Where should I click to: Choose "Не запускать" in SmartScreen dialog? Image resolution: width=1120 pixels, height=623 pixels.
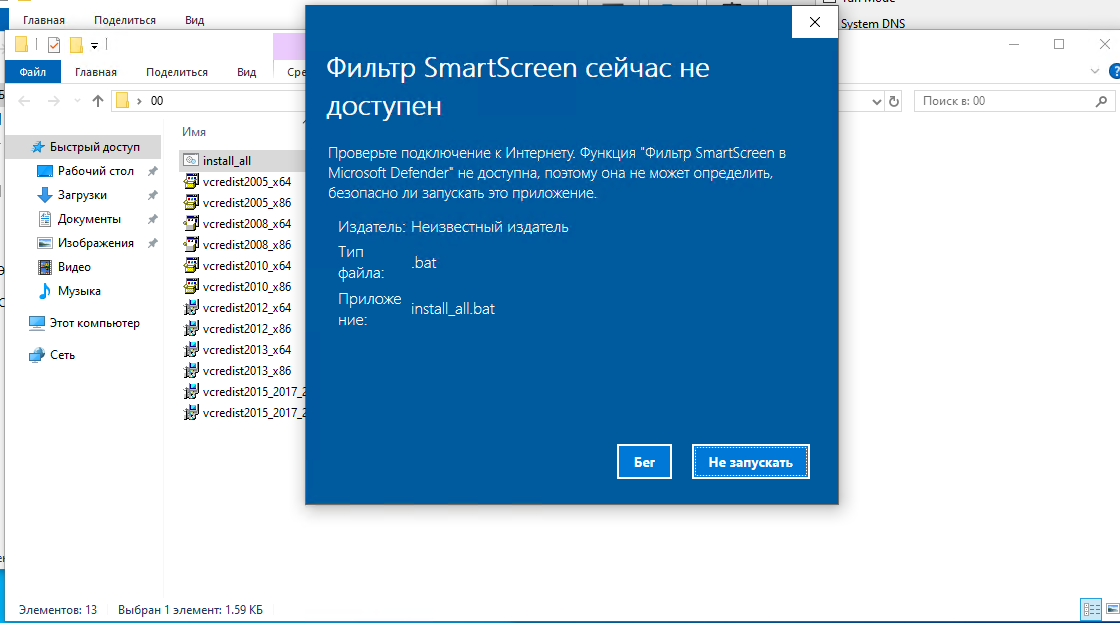click(x=750, y=462)
